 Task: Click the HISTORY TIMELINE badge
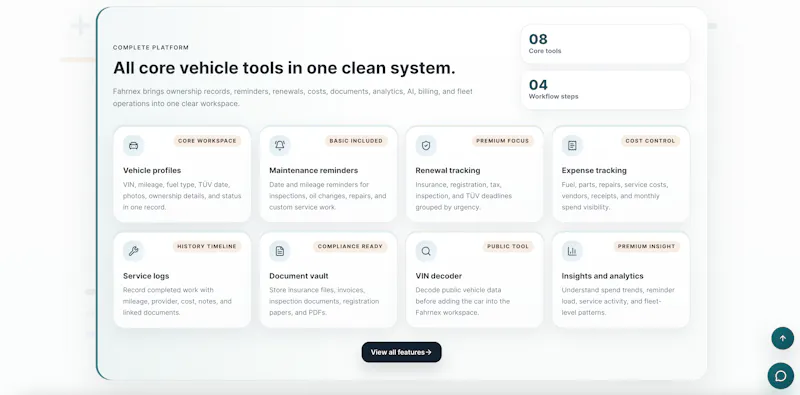tap(207, 246)
